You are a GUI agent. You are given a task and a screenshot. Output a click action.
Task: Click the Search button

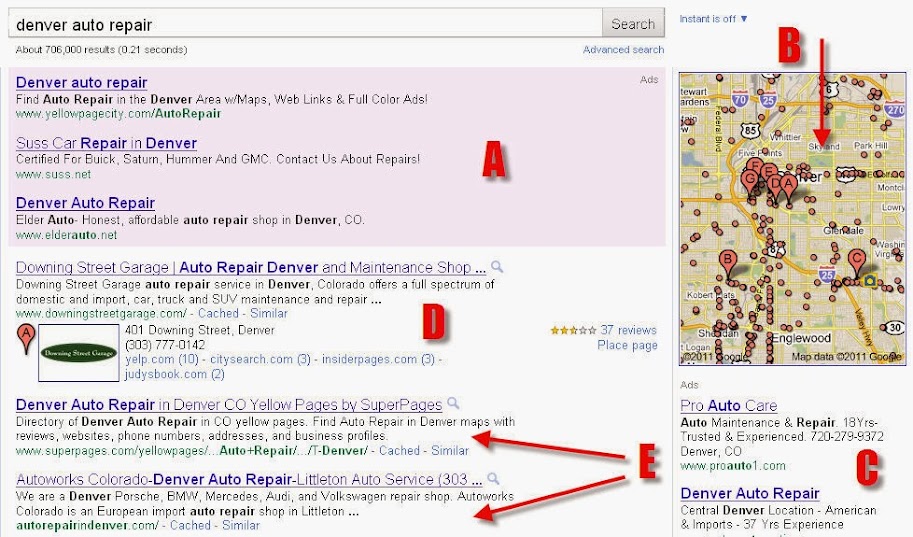coord(633,24)
